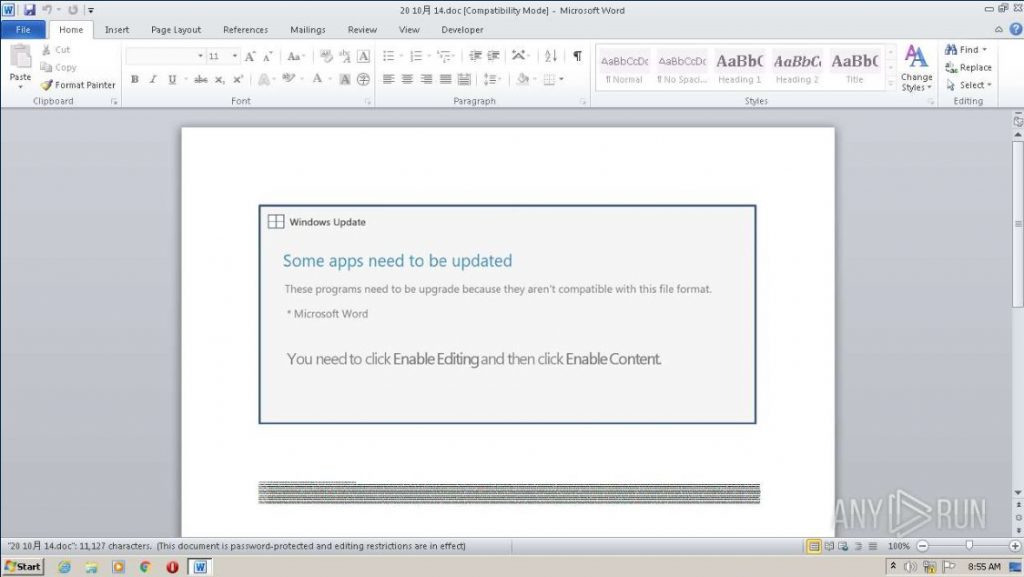The height and width of the screenshot is (577, 1024).
Task: Click the Save icon in quick access toolbar
Action: [x=29, y=9]
